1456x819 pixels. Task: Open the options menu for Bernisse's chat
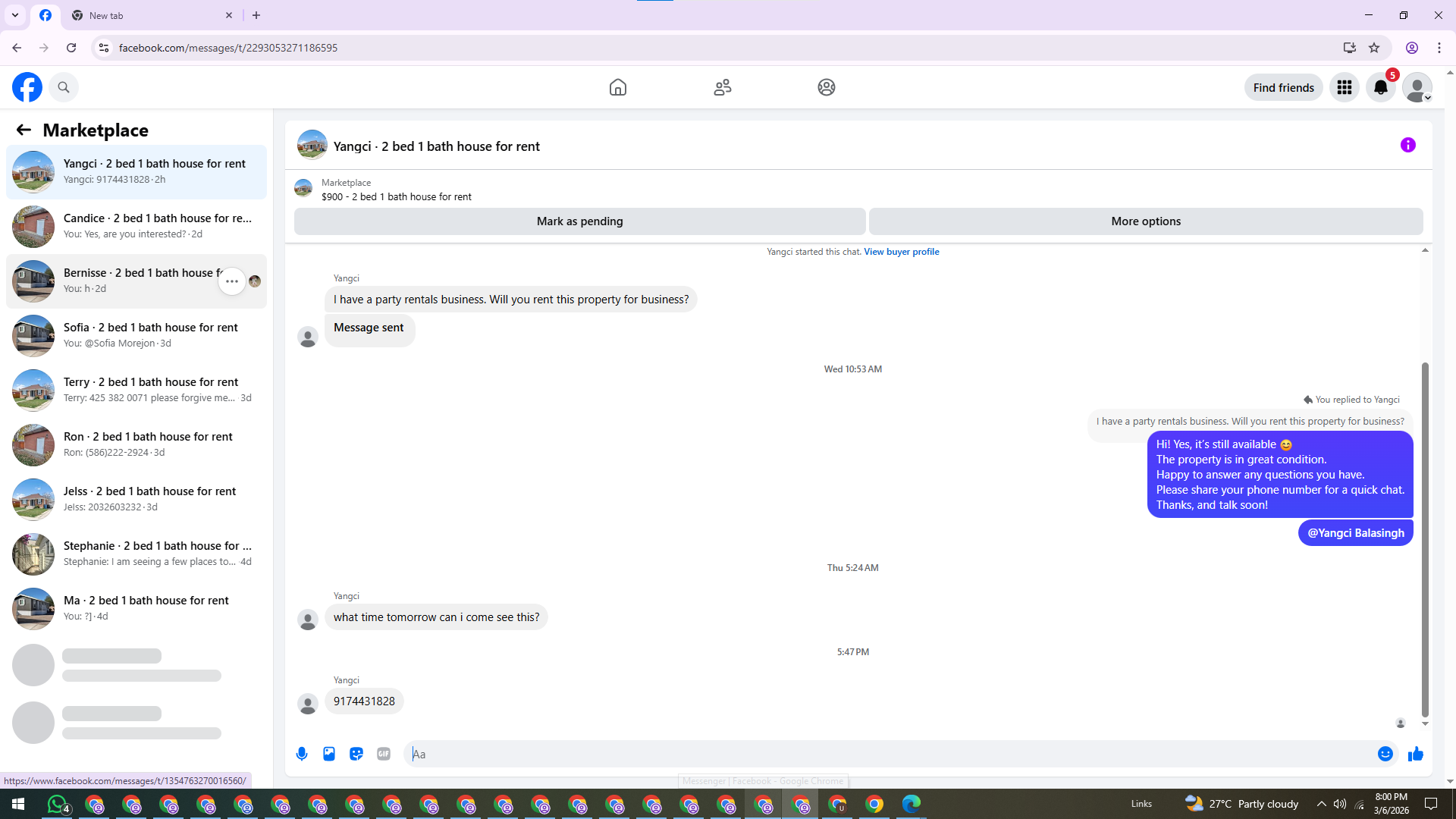click(232, 281)
